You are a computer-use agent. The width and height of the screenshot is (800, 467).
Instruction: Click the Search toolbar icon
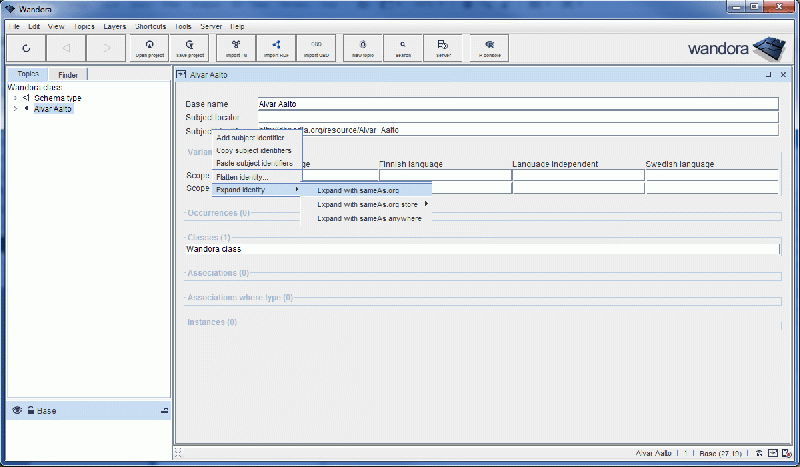[403, 47]
